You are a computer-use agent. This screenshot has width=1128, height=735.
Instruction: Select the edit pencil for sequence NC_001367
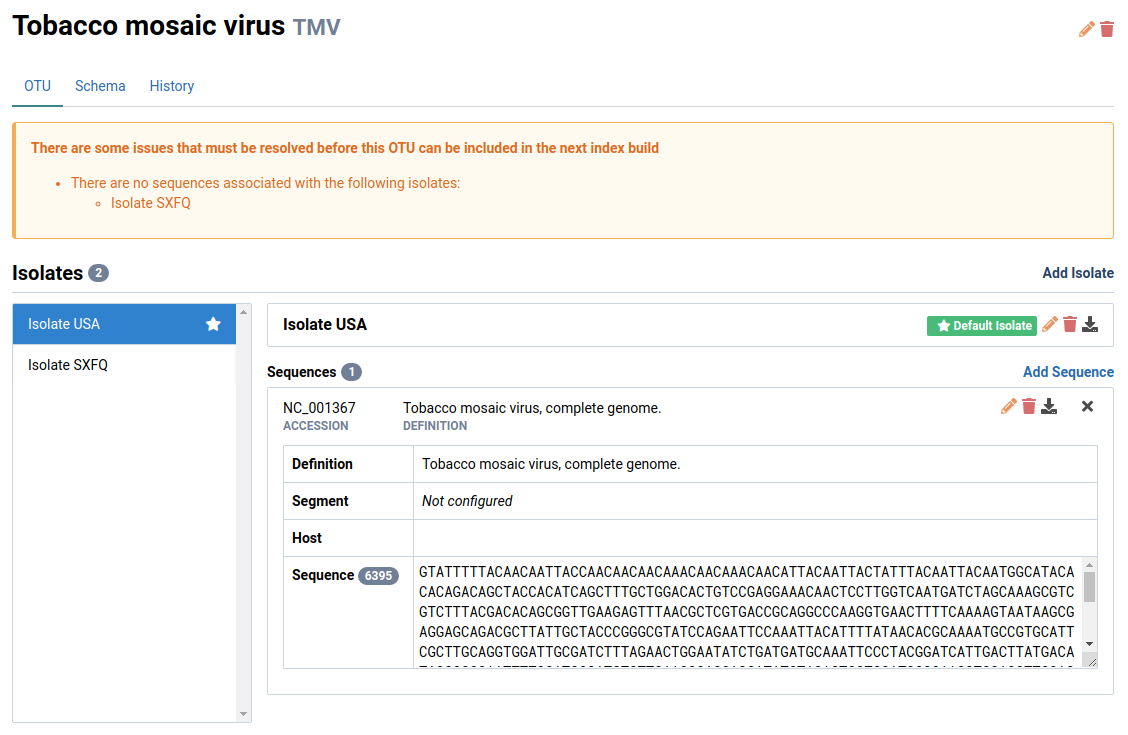point(1009,406)
